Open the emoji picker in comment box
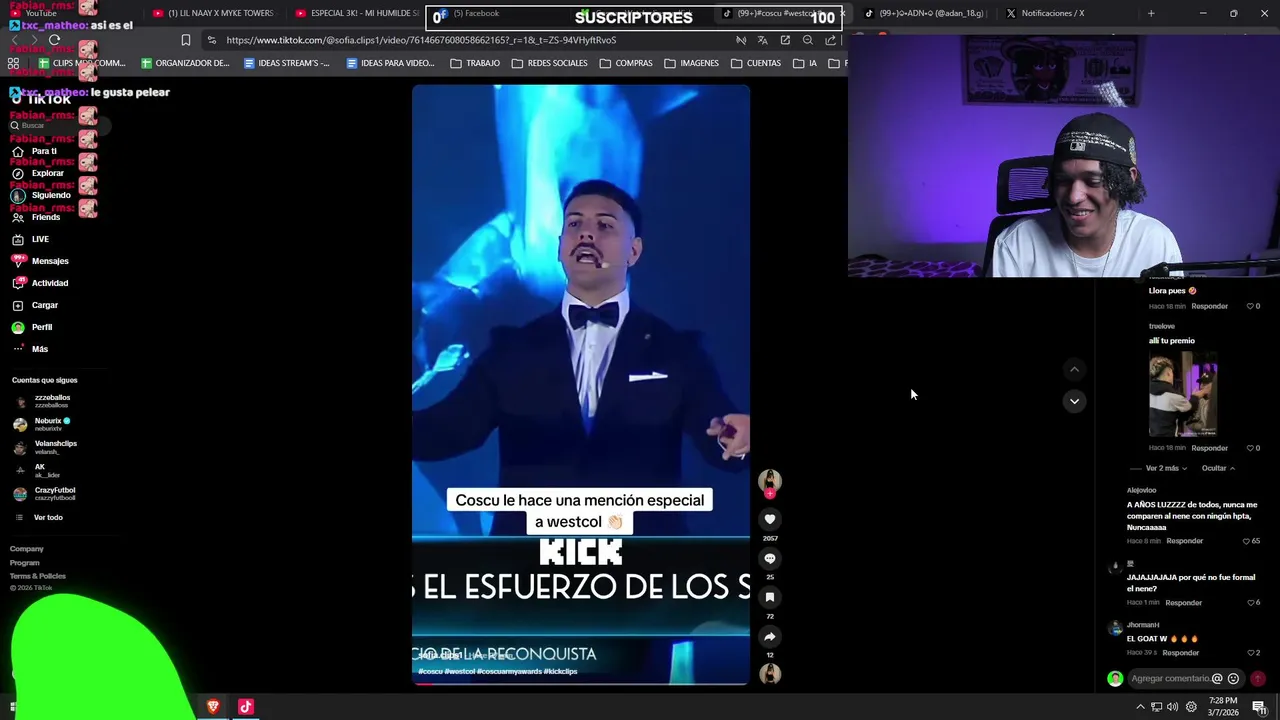The height and width of the screenshot is (720, 1280). point(1233,678)
